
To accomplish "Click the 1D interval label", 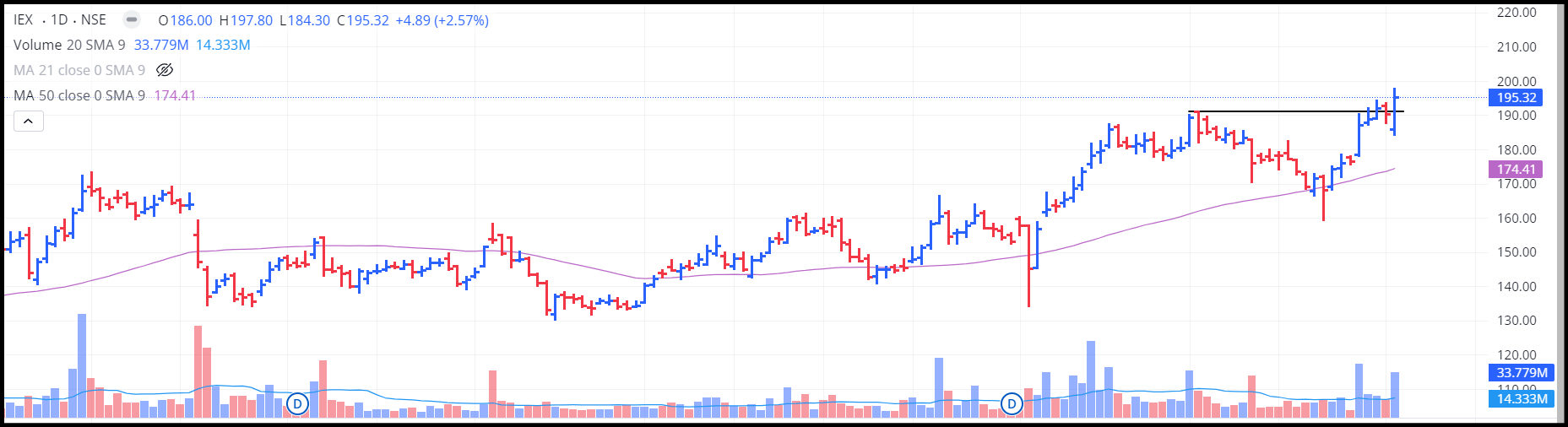I will (x=59, y=19).
